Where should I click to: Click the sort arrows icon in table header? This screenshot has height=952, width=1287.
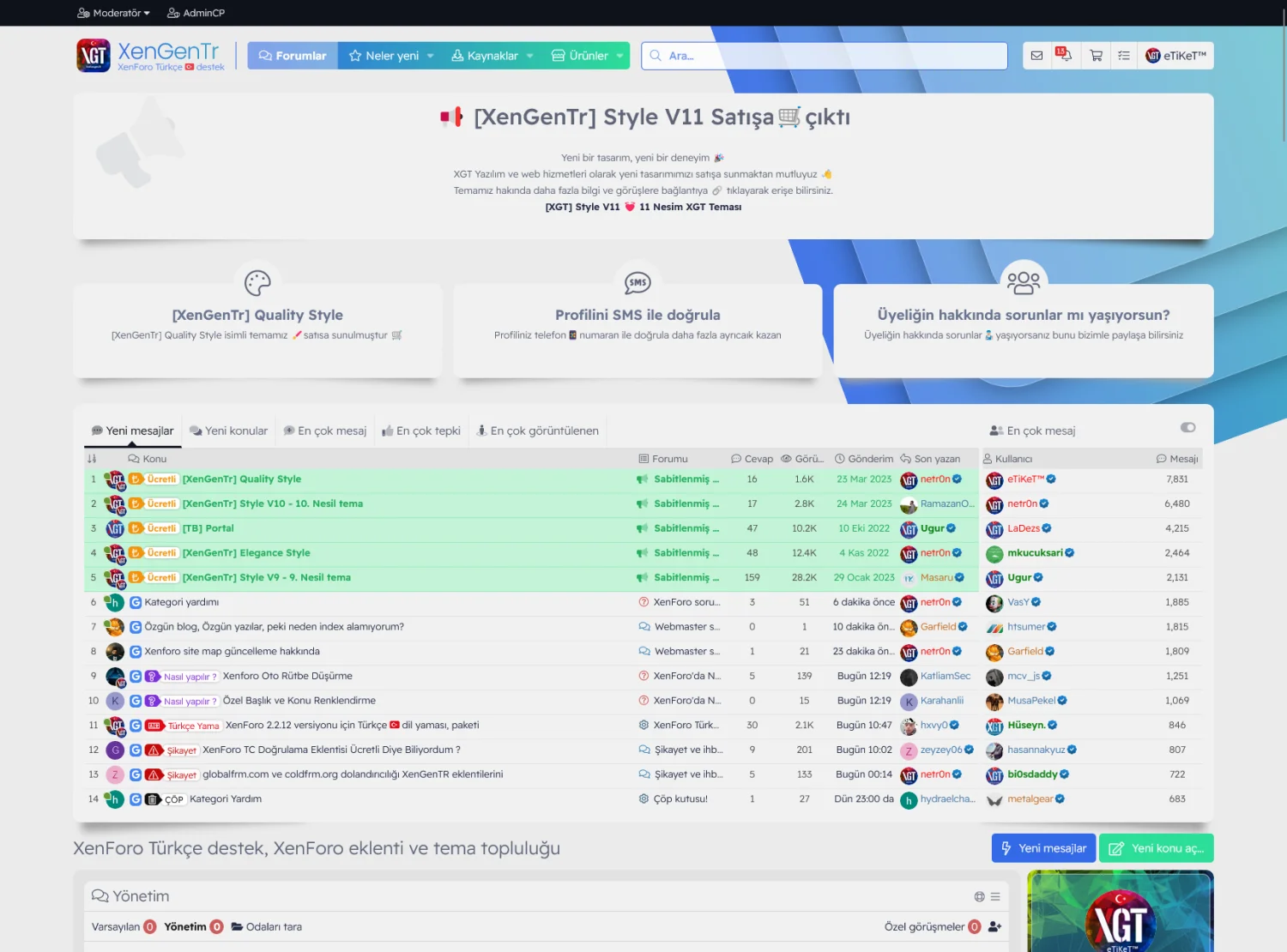click(92, 459)
